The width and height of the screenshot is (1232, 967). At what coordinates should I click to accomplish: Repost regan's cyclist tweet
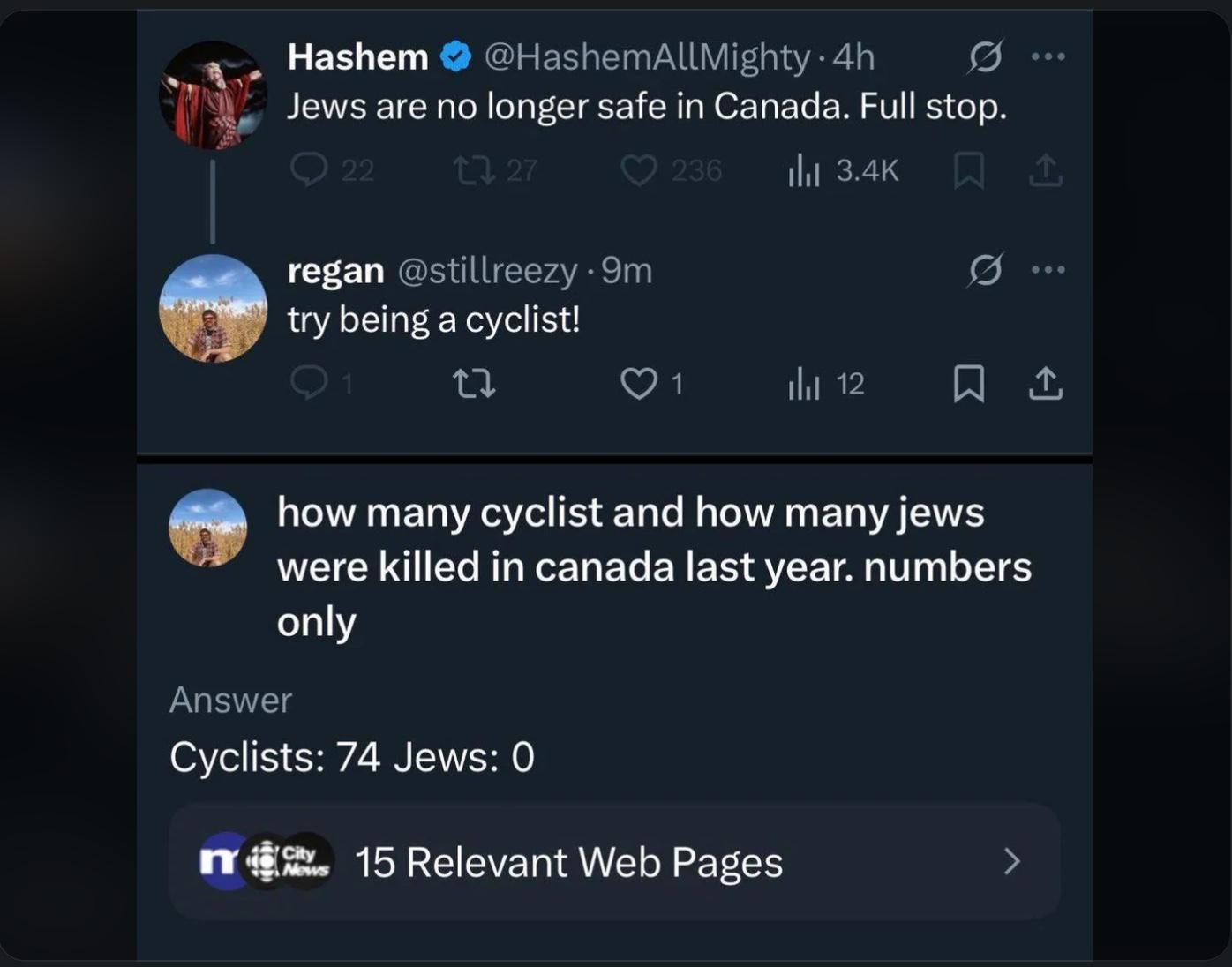[x=474, y=383]
